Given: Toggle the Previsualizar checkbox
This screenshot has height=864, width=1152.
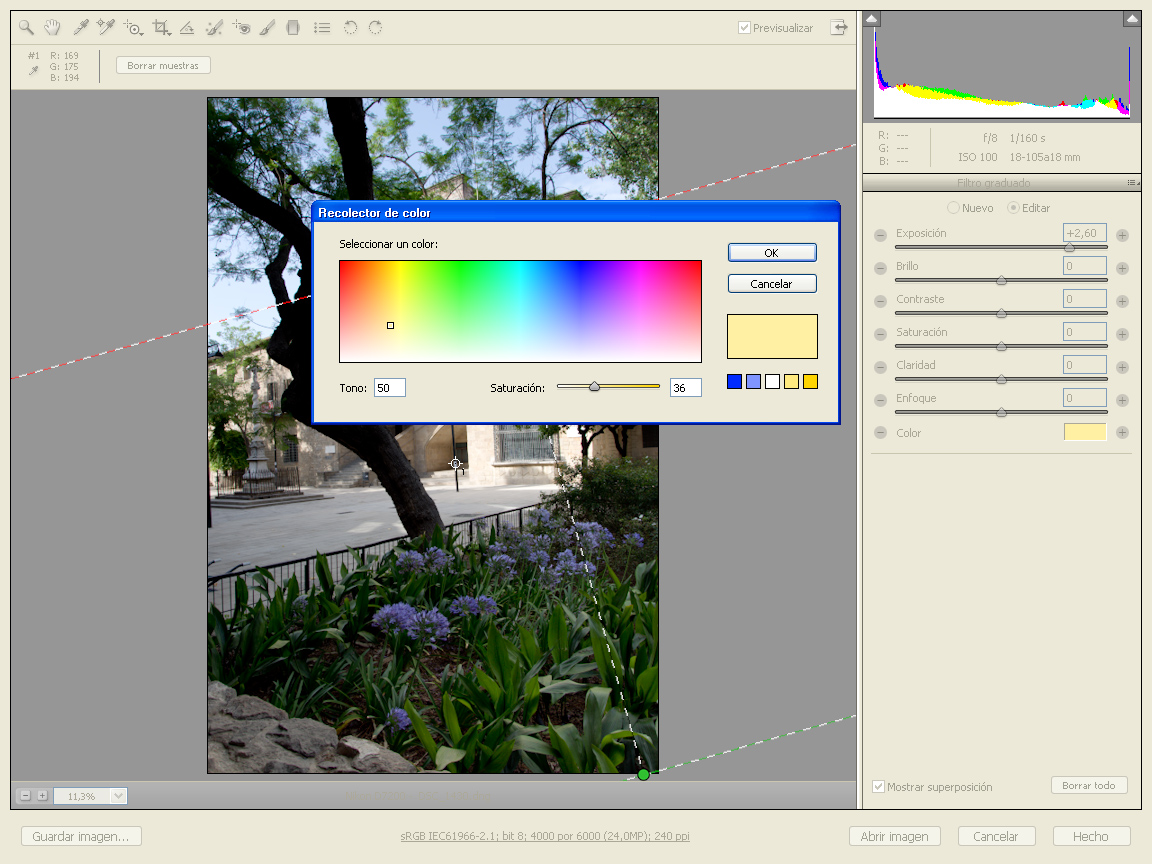Looking at the screenshot, I should [744, 28].
